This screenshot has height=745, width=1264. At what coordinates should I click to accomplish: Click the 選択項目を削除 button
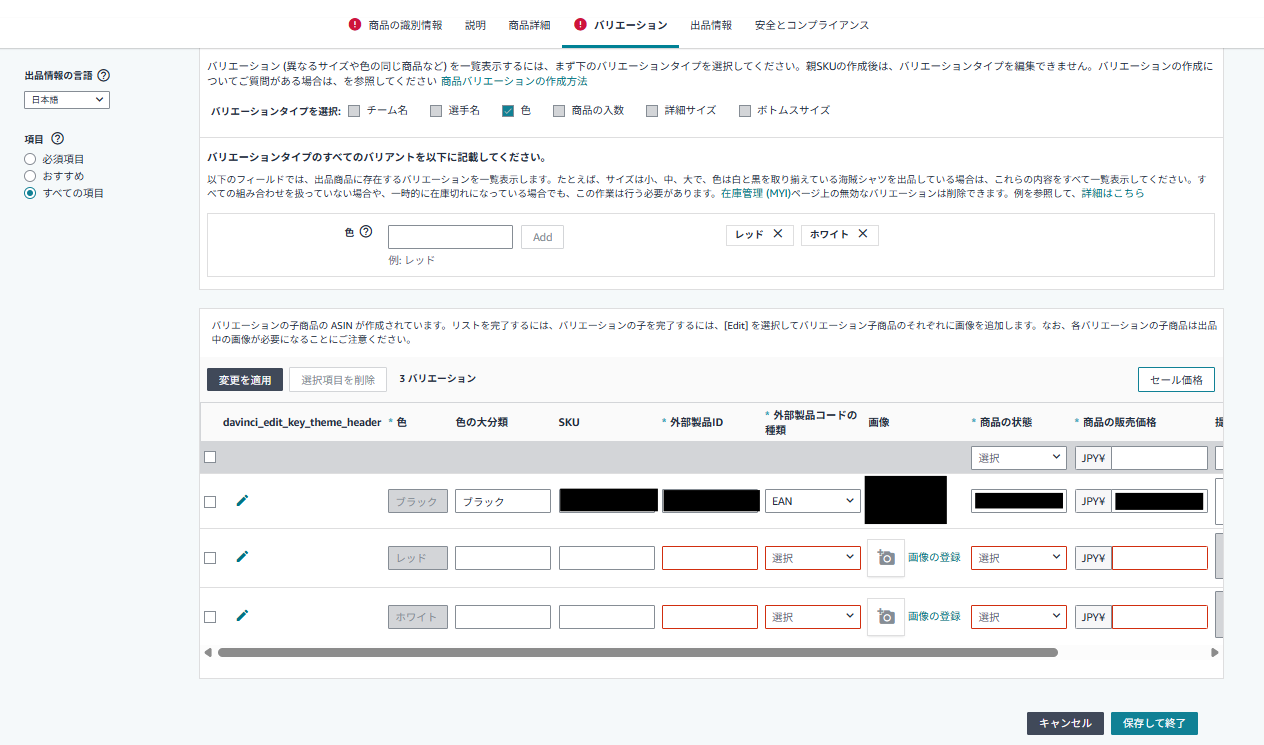[x=338, y=380]
